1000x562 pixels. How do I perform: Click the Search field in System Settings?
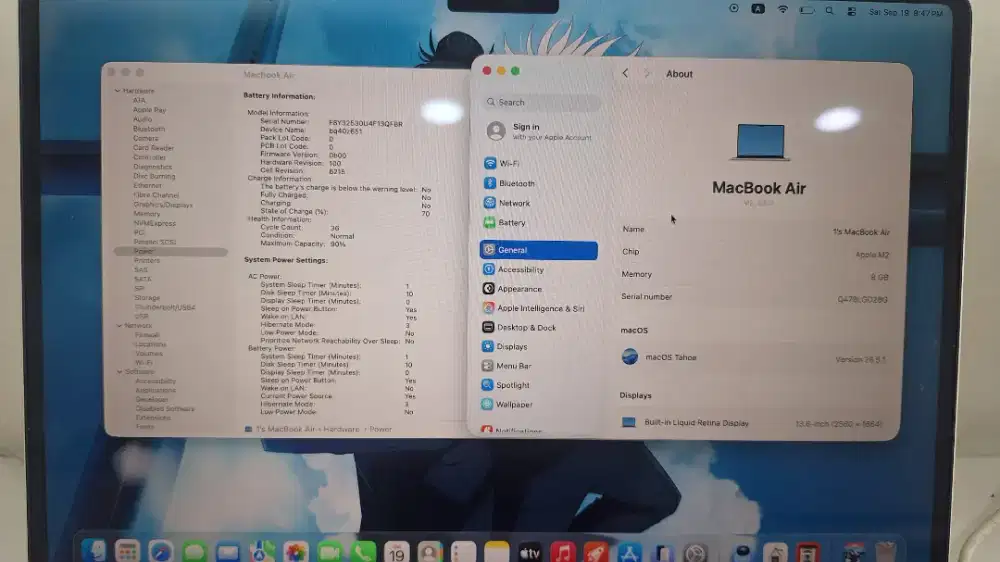541,102
